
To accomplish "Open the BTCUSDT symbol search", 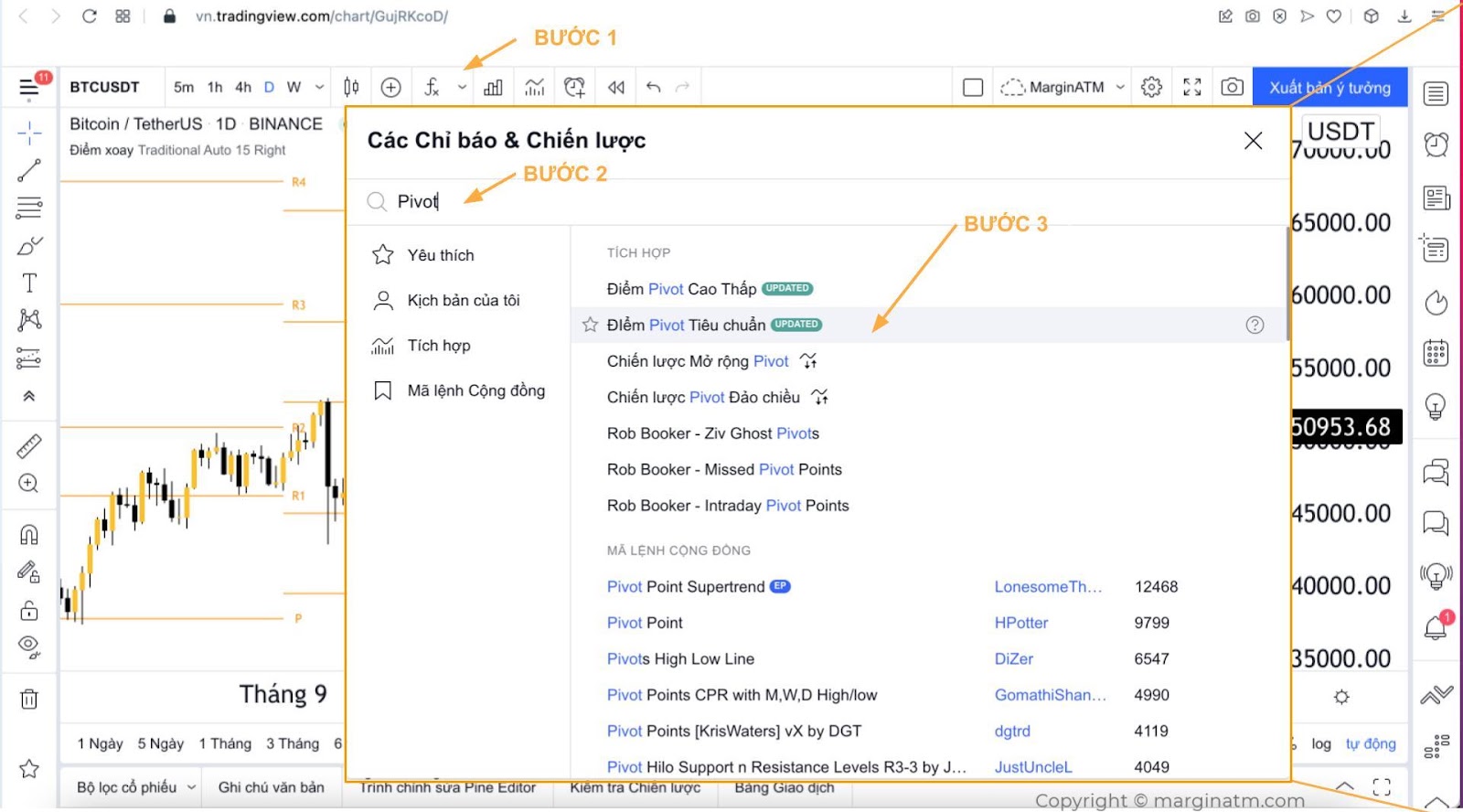I will 105,87.
